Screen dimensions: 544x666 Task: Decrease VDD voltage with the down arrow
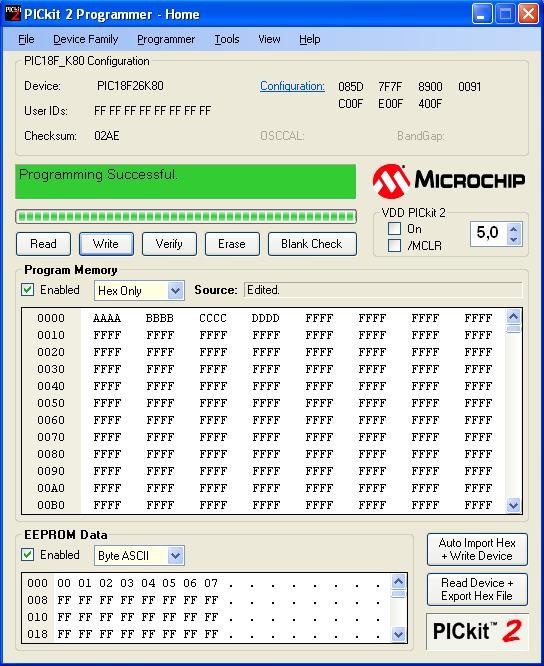(513, 240)
